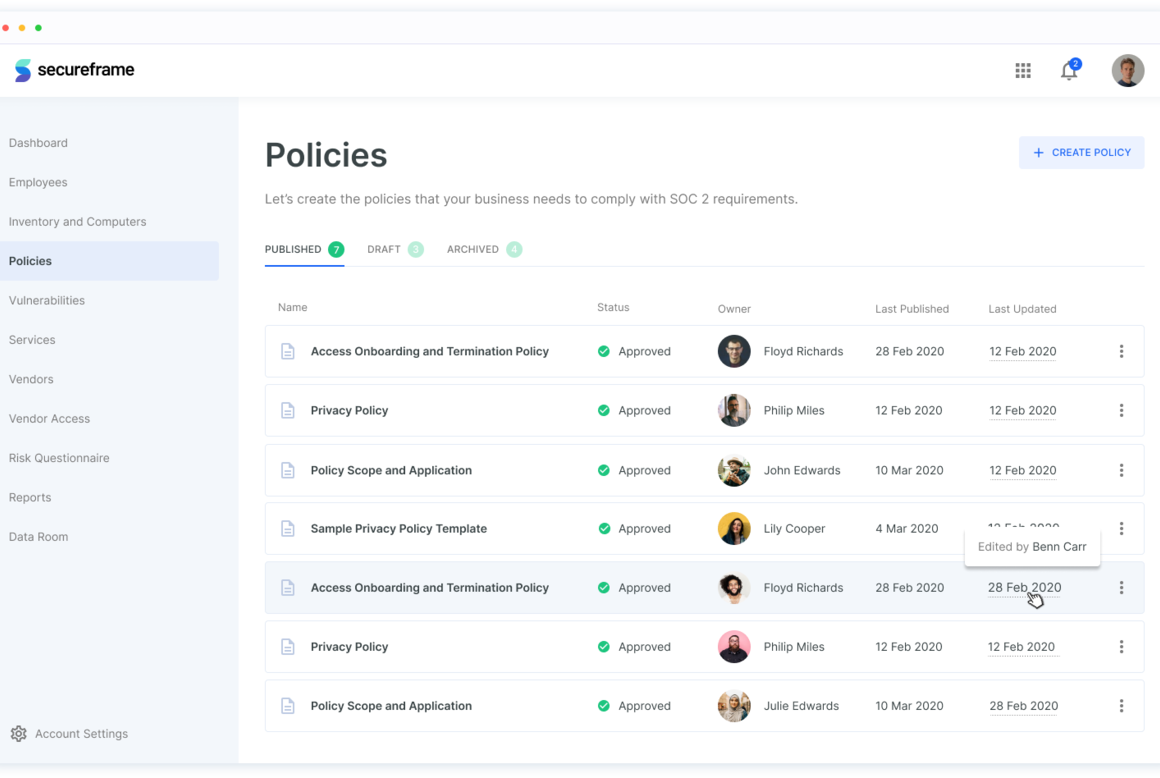The image size is (1160, 778).
Task: Click document icon of Julie Edwards' policy row
Action: coord(288,706)
